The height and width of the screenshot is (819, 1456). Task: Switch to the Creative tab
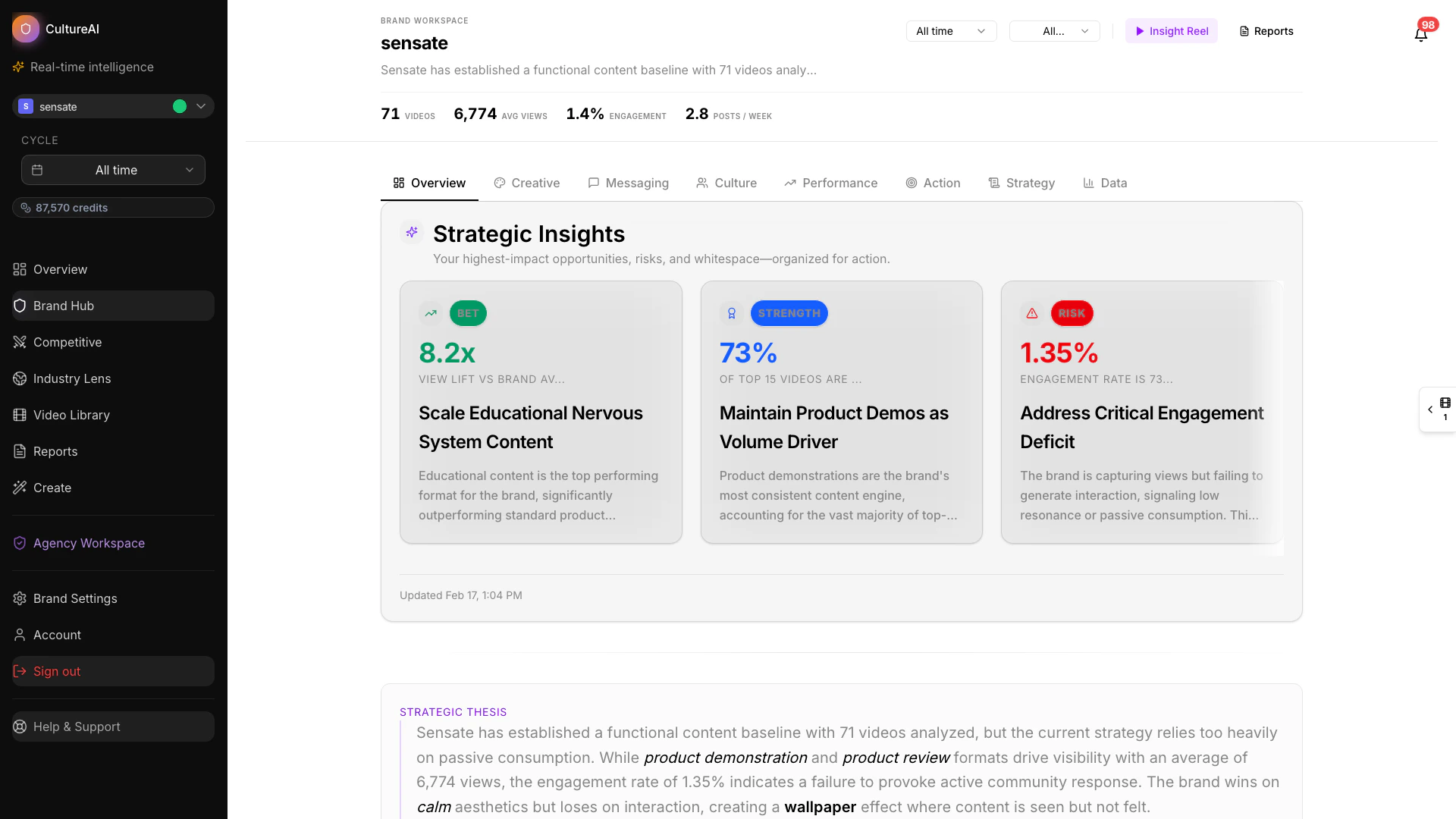point(526,183)
